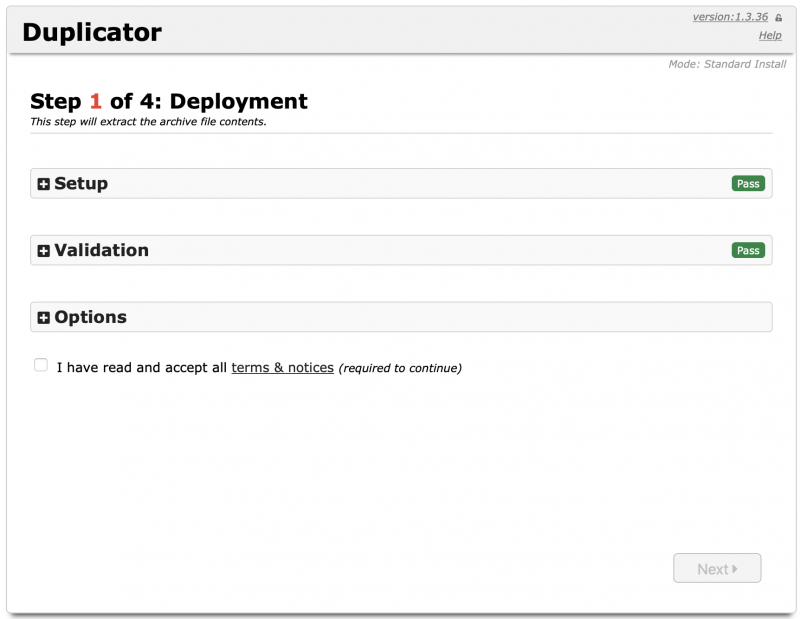800x619 pixels.
Task: Expand the Setup section title
Action: coord(81,184)
